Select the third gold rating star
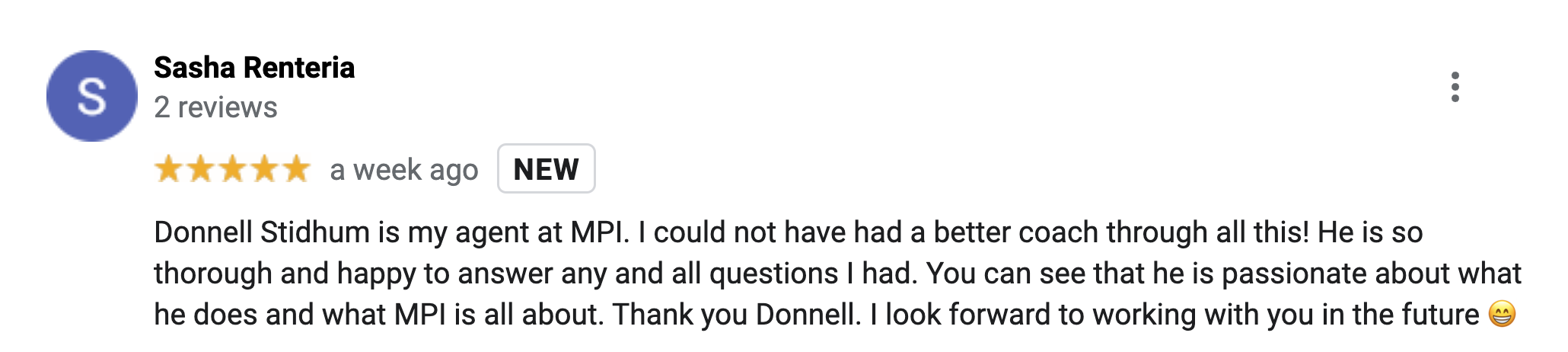The width and height of the screenshot is (1568, 352). [232, 169]
